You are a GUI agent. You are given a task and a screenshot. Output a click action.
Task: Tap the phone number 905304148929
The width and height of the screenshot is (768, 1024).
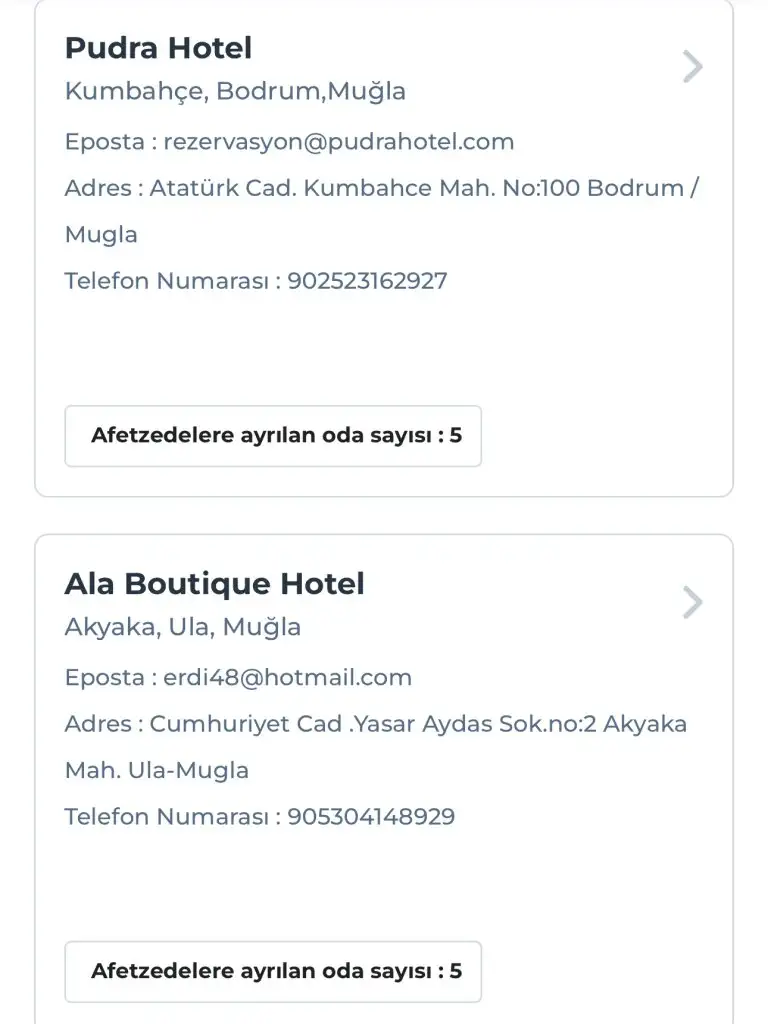click(x=371, y=817)
